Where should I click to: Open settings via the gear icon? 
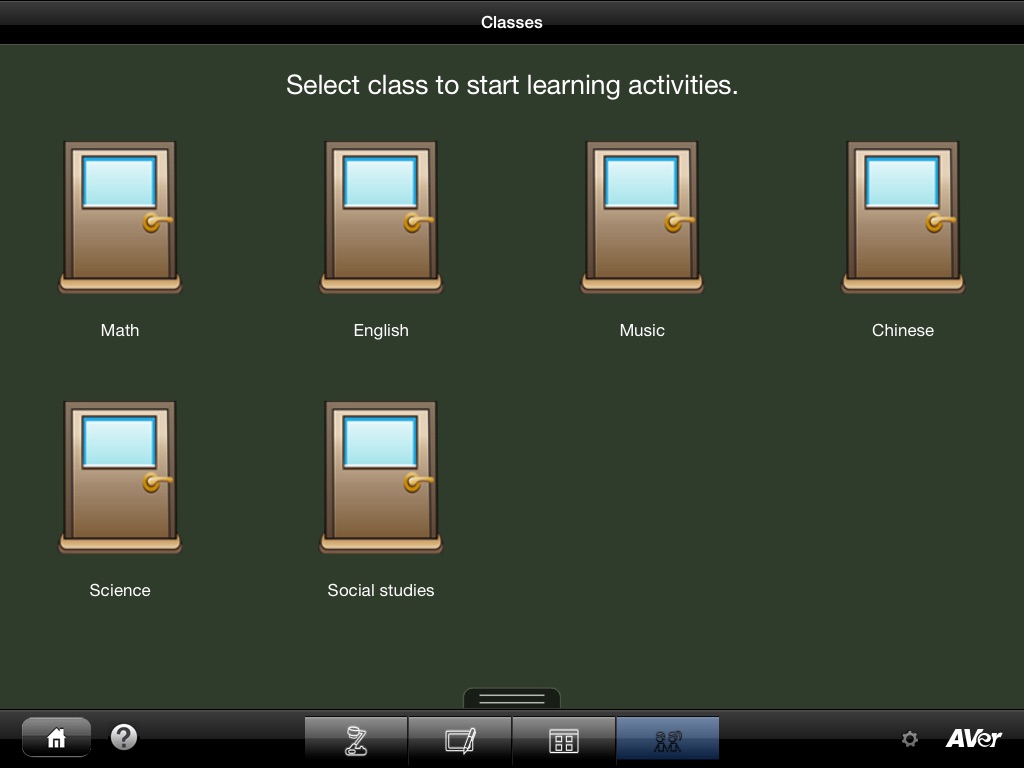coord(910,739)
